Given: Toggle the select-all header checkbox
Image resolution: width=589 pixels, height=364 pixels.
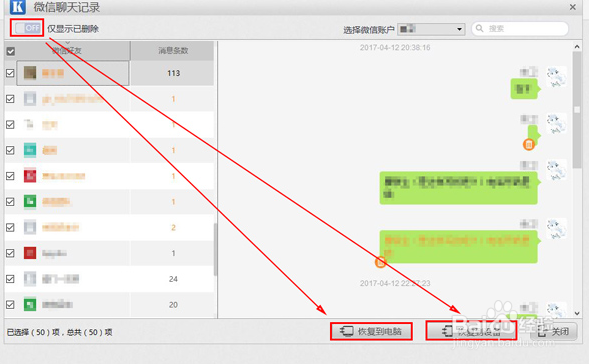Looking at the screenshot, I should coord(11,51).
